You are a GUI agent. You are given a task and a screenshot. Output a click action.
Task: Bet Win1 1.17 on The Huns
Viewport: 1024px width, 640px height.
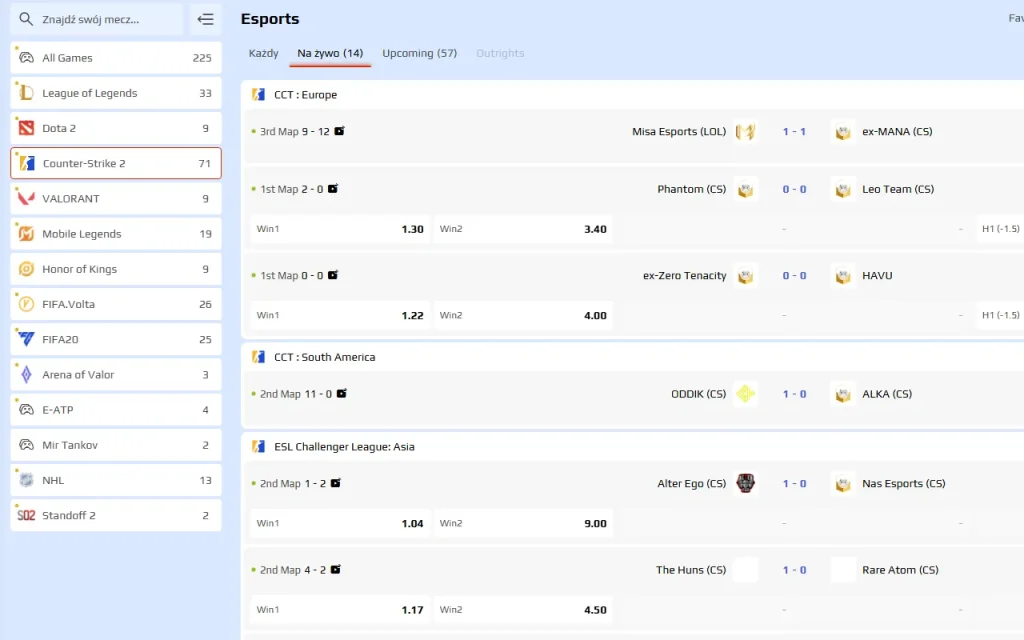pos(340,609)
